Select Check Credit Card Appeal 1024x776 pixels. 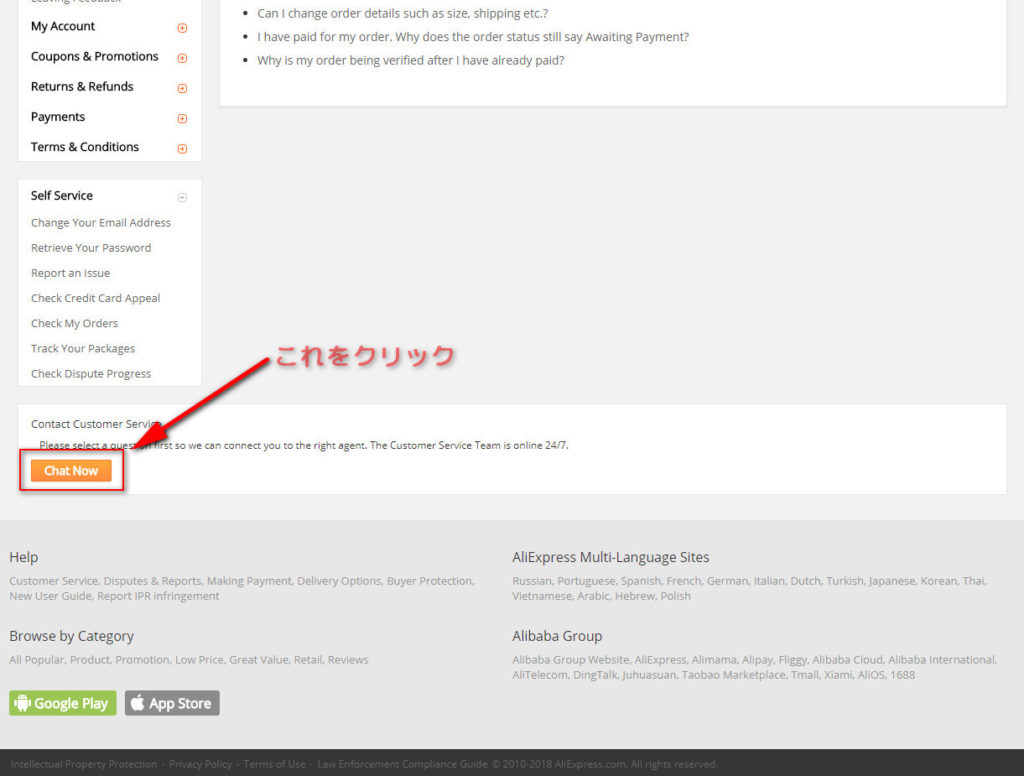point(95,298)
